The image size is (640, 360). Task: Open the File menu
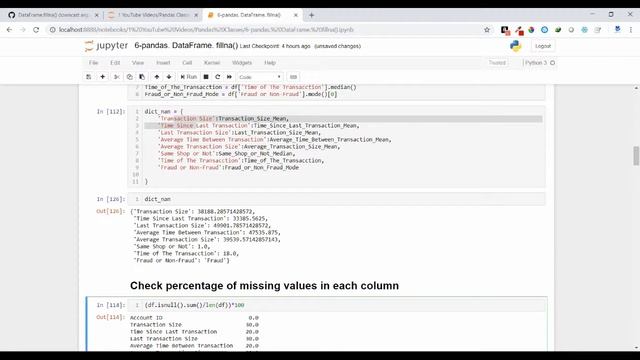[93, 63]
